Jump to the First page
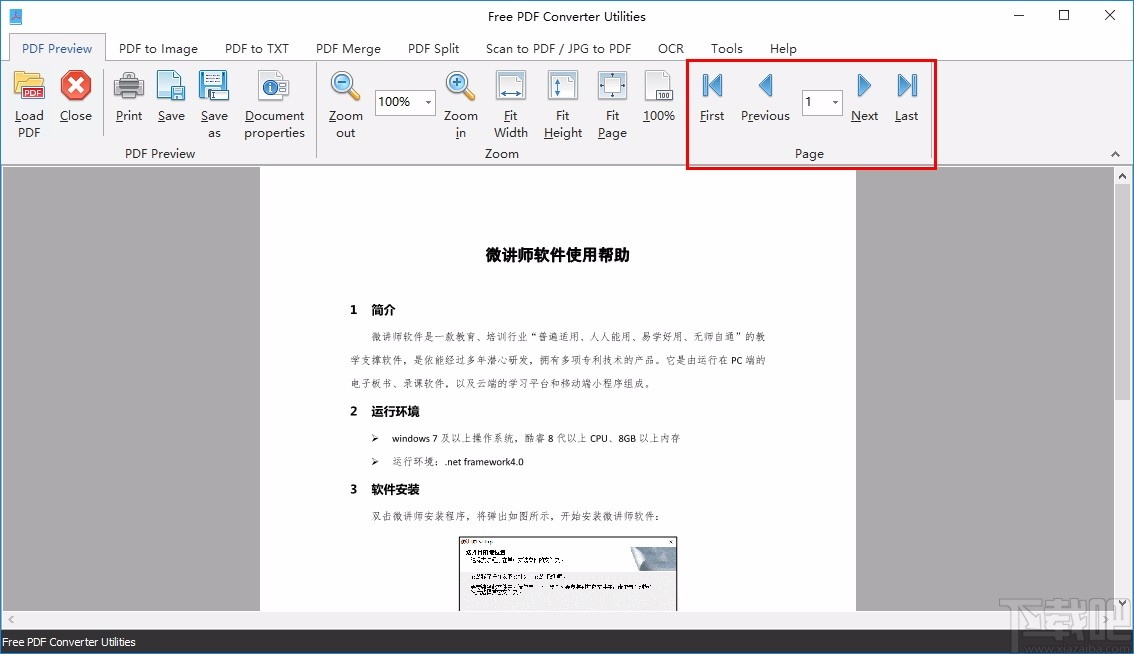The image size is (1134, 654). tap(711, 86)
